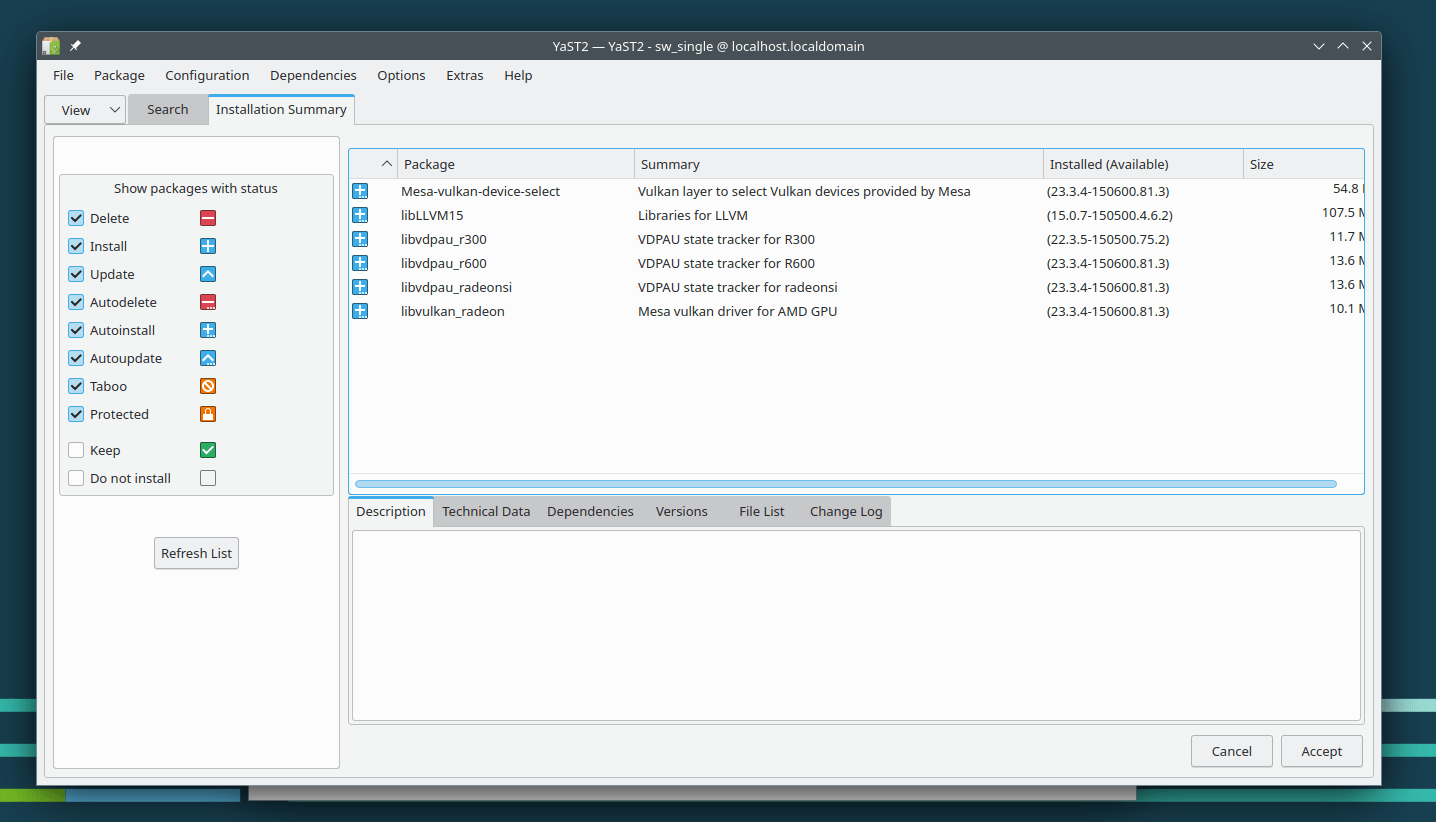Click install status icon for libLLVM15
Image resolution: width=1436 pixels, height=822 pixels.
tap(360, 215)
